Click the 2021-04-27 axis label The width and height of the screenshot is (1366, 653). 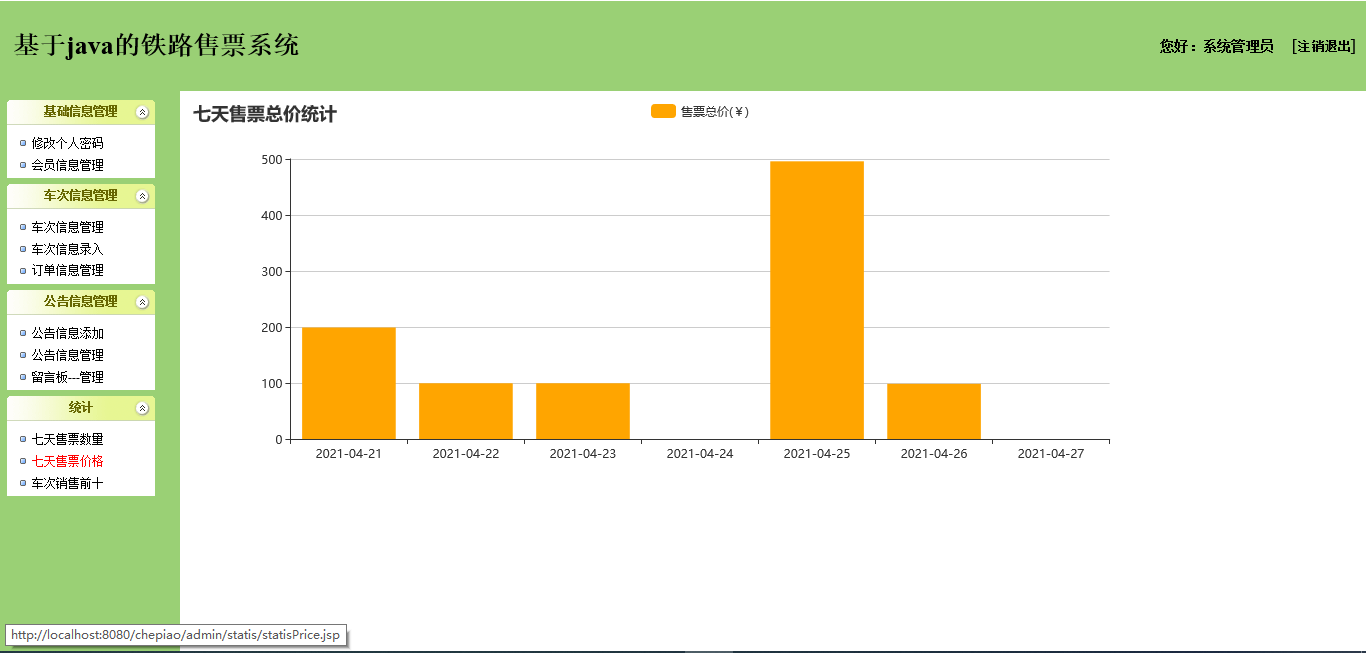(x=1050, y=454)
